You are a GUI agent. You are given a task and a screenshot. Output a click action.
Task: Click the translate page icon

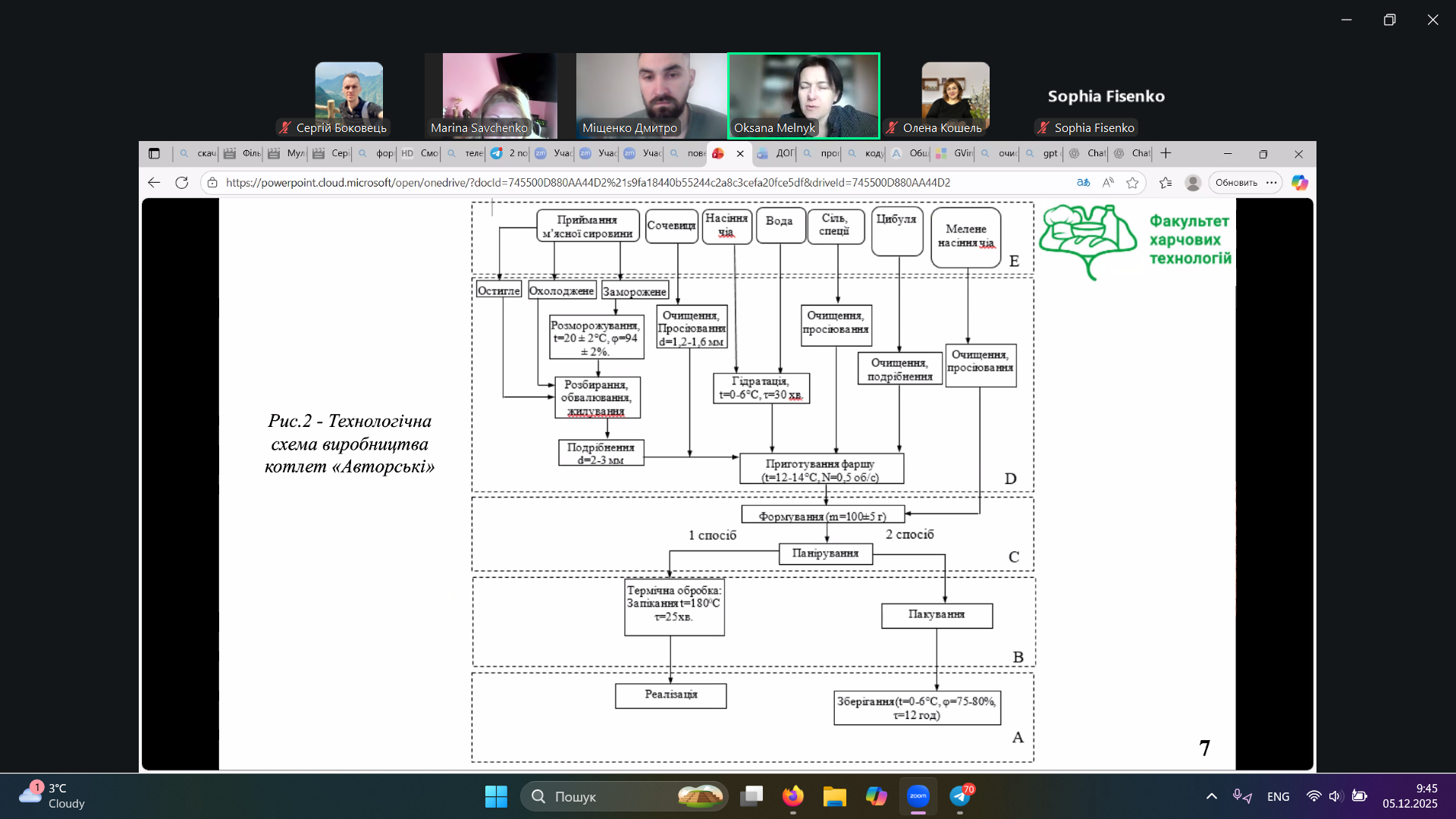(x=1083, y=183)
